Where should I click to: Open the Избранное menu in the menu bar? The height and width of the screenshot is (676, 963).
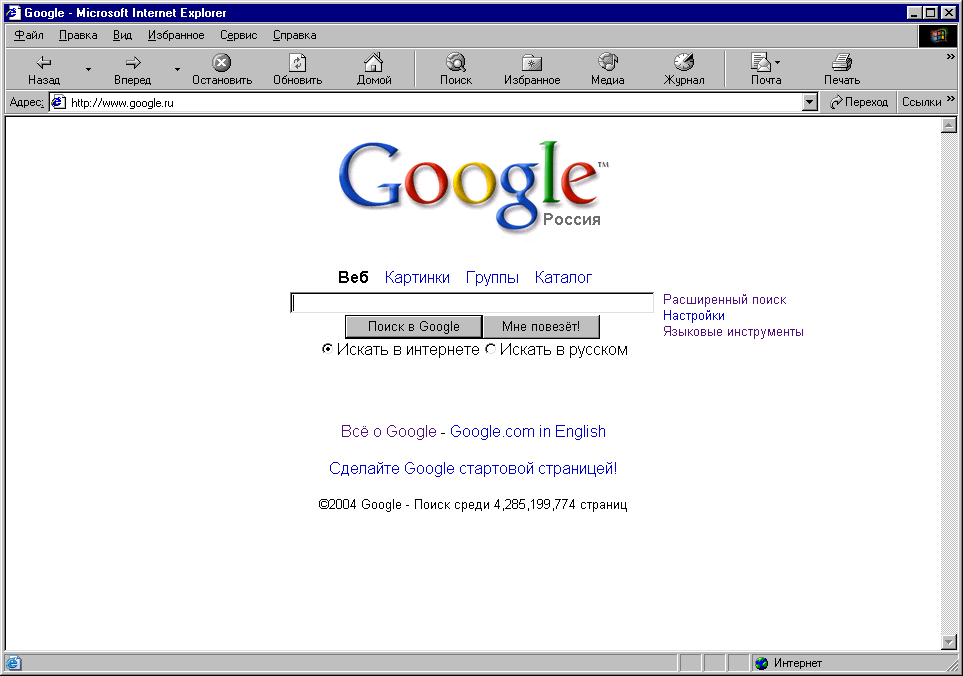coord(176,35)
